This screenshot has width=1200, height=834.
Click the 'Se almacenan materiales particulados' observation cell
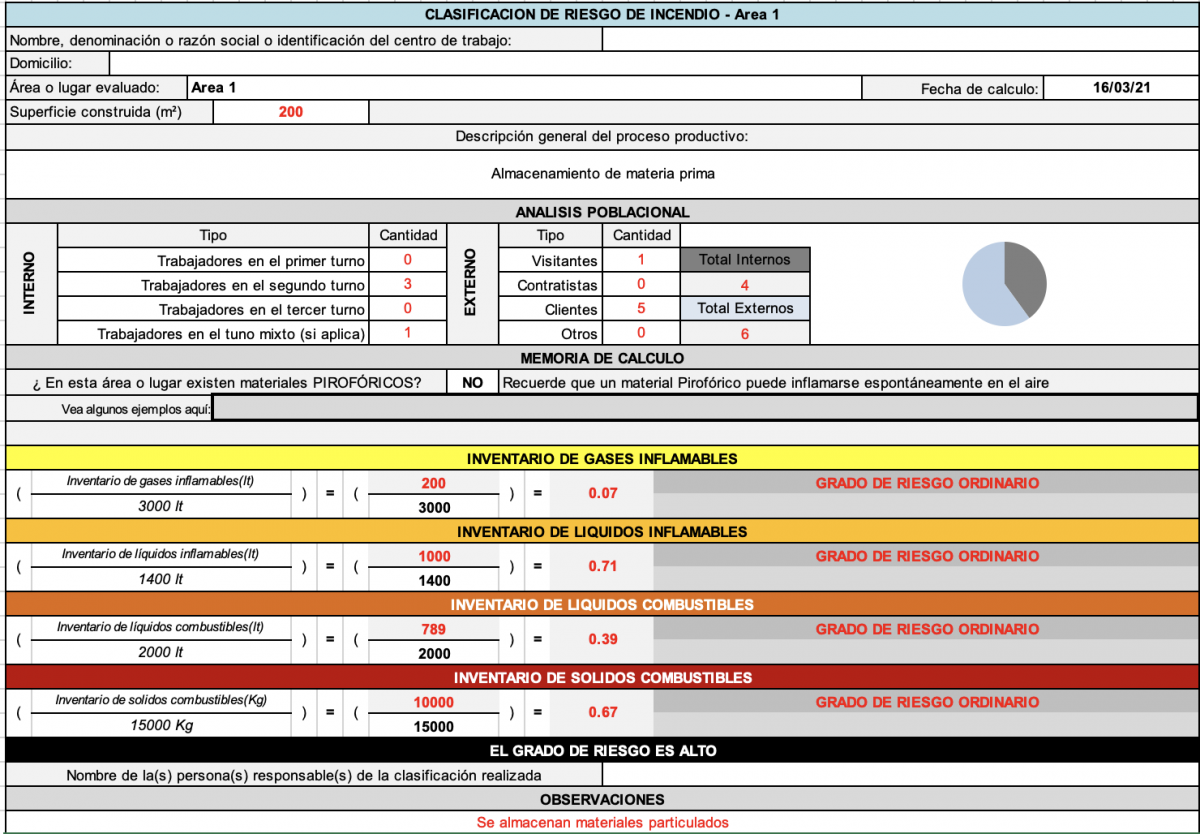(602, 822)
